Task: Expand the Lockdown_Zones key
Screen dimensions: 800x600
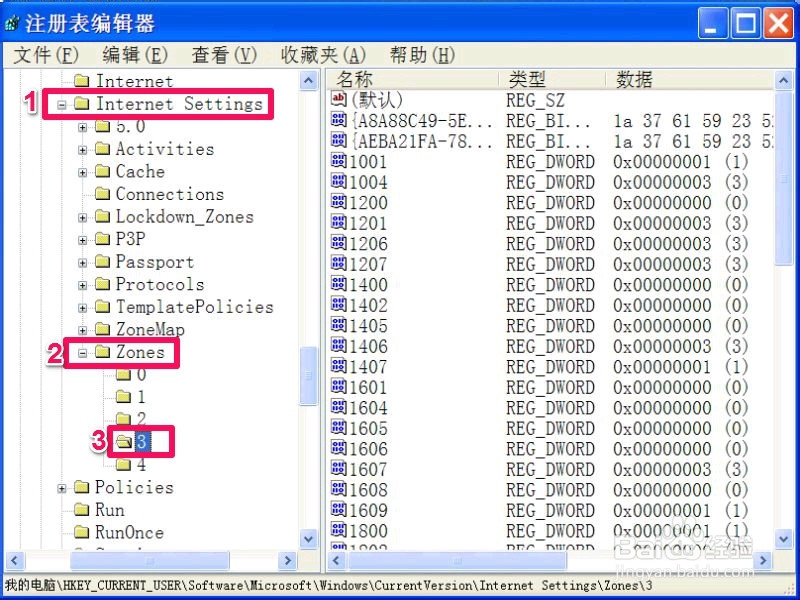Action: (83, 217)
